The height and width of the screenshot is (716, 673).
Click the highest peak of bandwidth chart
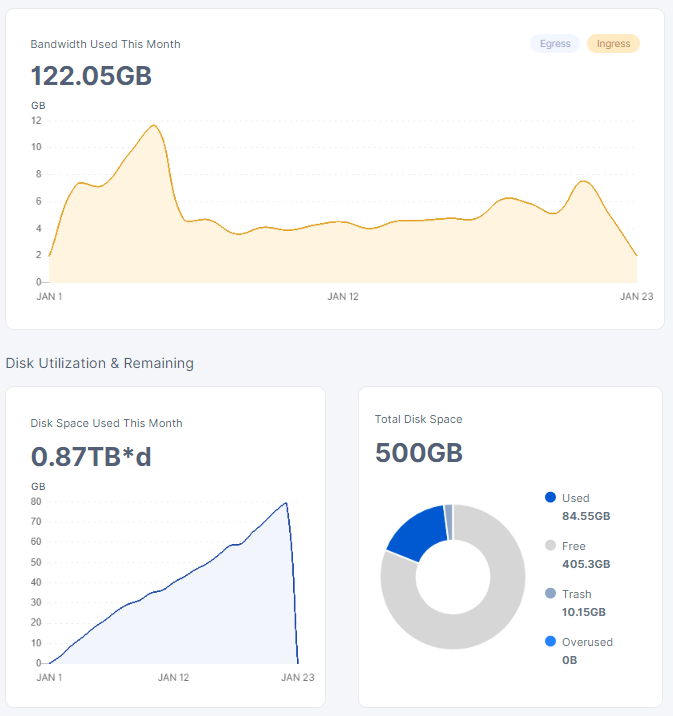point(154,126)
